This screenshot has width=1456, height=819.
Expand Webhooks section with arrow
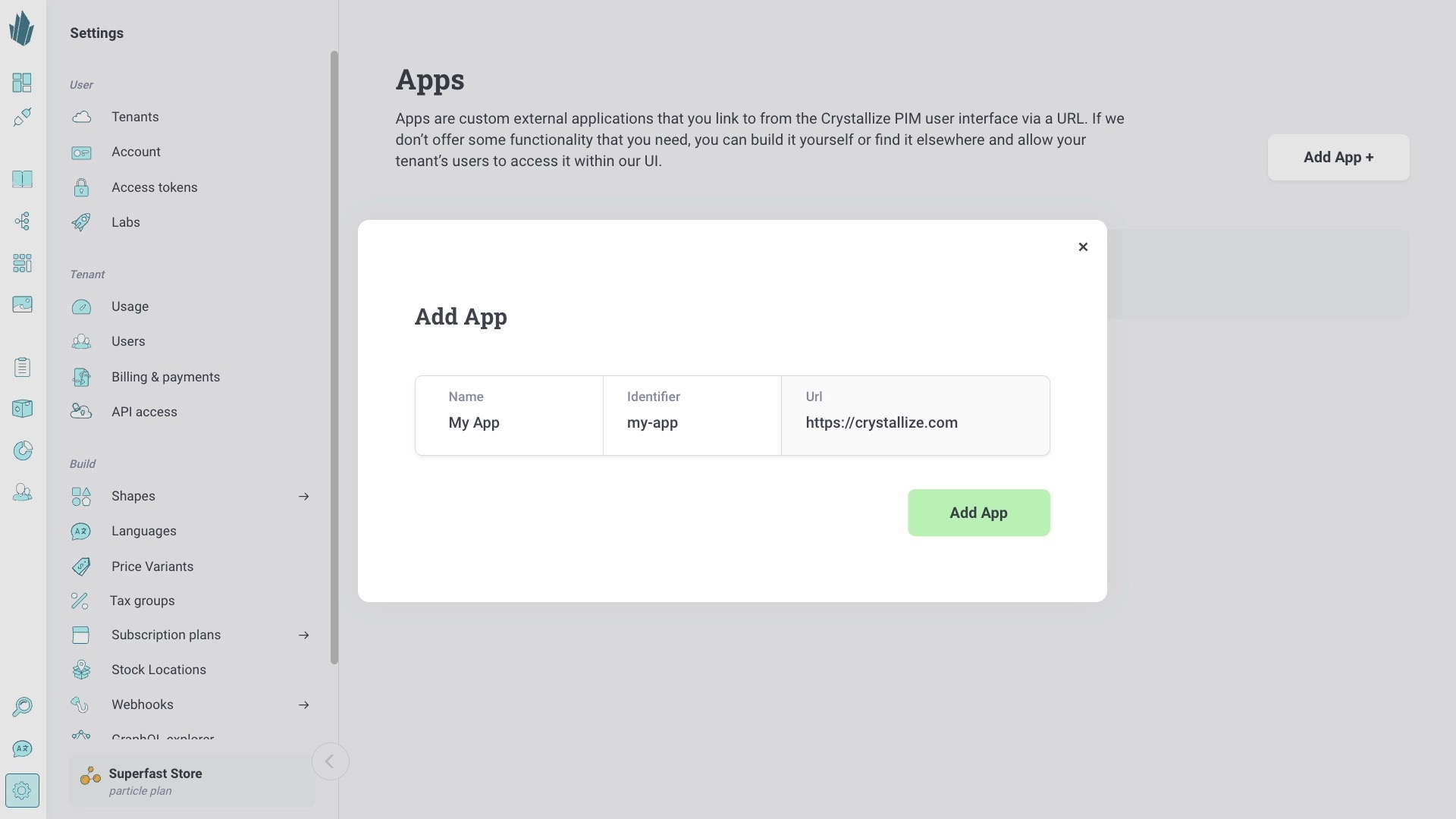303,704
